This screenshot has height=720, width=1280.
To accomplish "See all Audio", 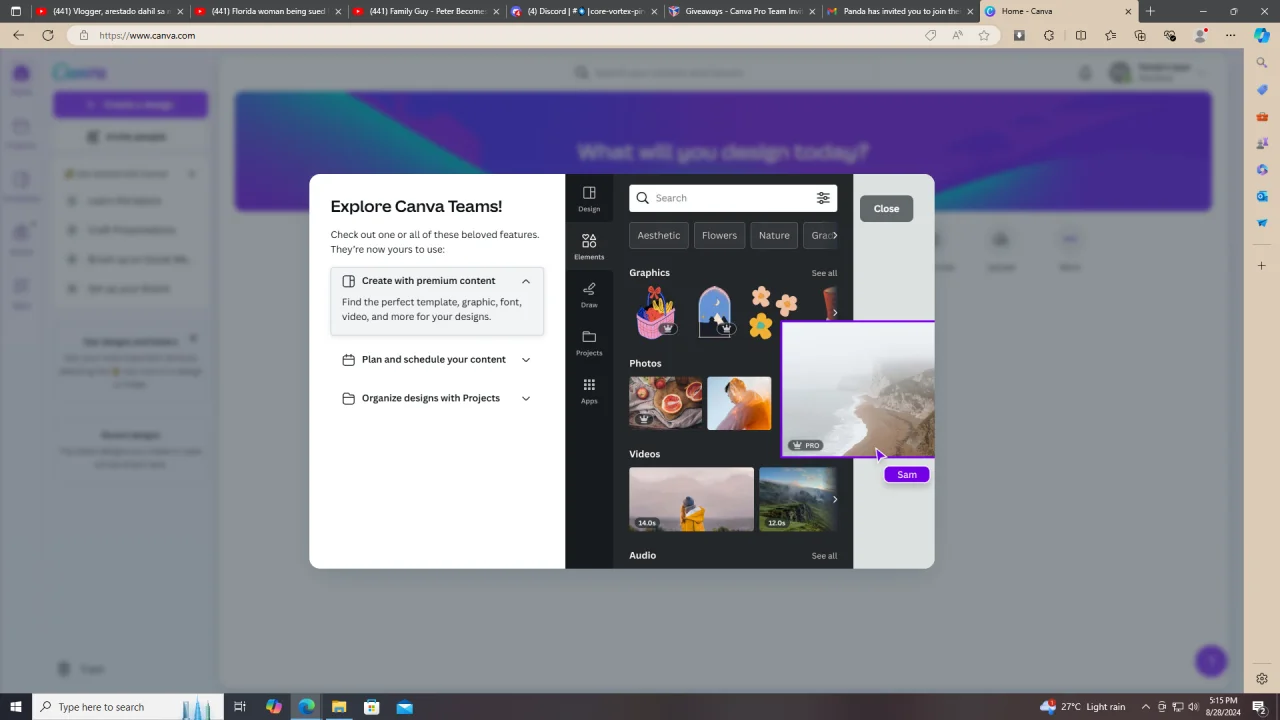I will tap(824, 556).
